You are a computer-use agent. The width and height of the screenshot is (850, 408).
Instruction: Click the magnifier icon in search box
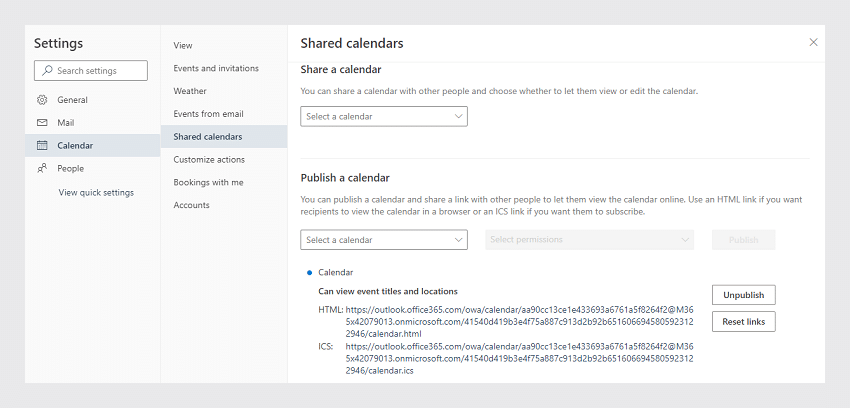[48, 70]
